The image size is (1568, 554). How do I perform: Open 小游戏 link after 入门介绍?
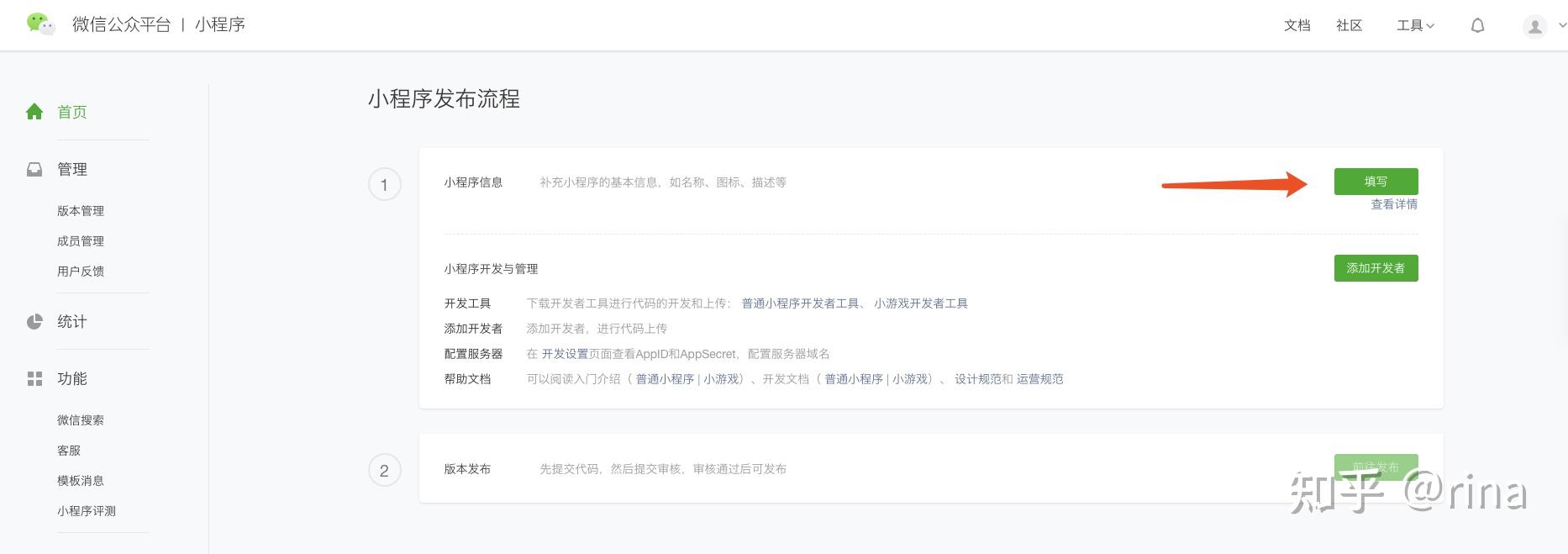coord(721,379)
